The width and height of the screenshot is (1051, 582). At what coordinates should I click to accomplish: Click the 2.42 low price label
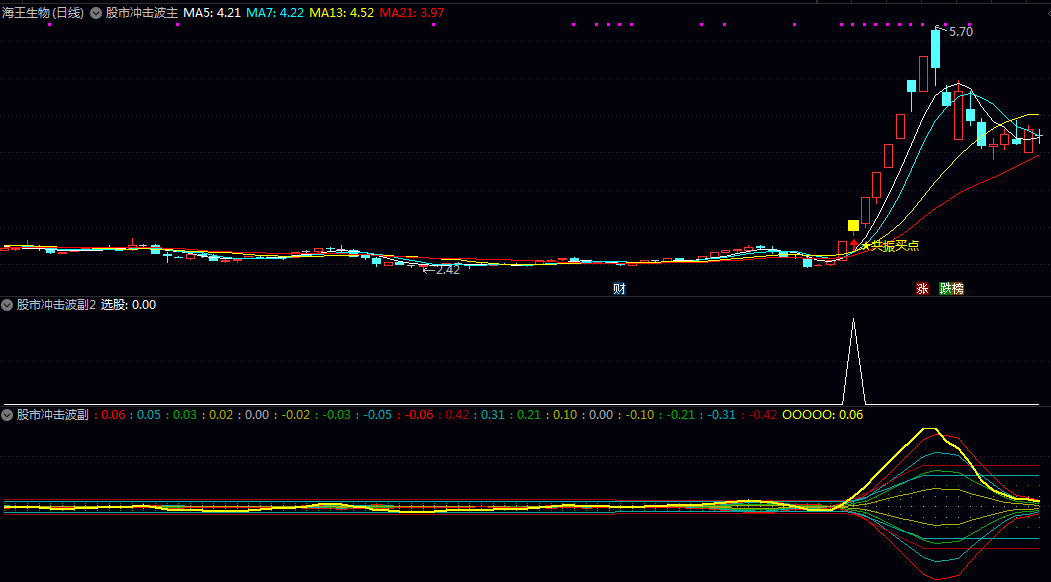coord(448,270)
